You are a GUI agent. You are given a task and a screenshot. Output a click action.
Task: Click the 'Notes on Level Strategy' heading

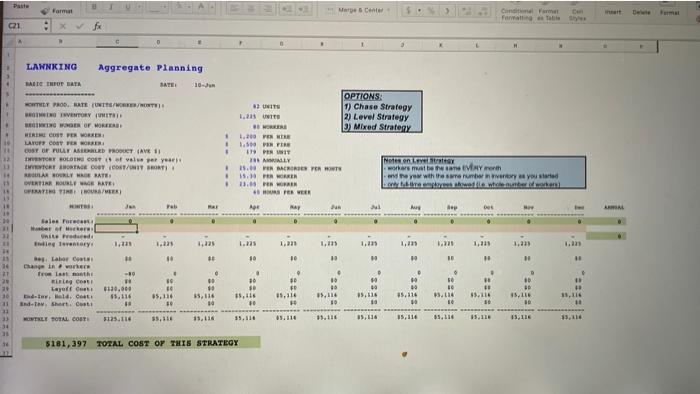[x=419, y=160]
